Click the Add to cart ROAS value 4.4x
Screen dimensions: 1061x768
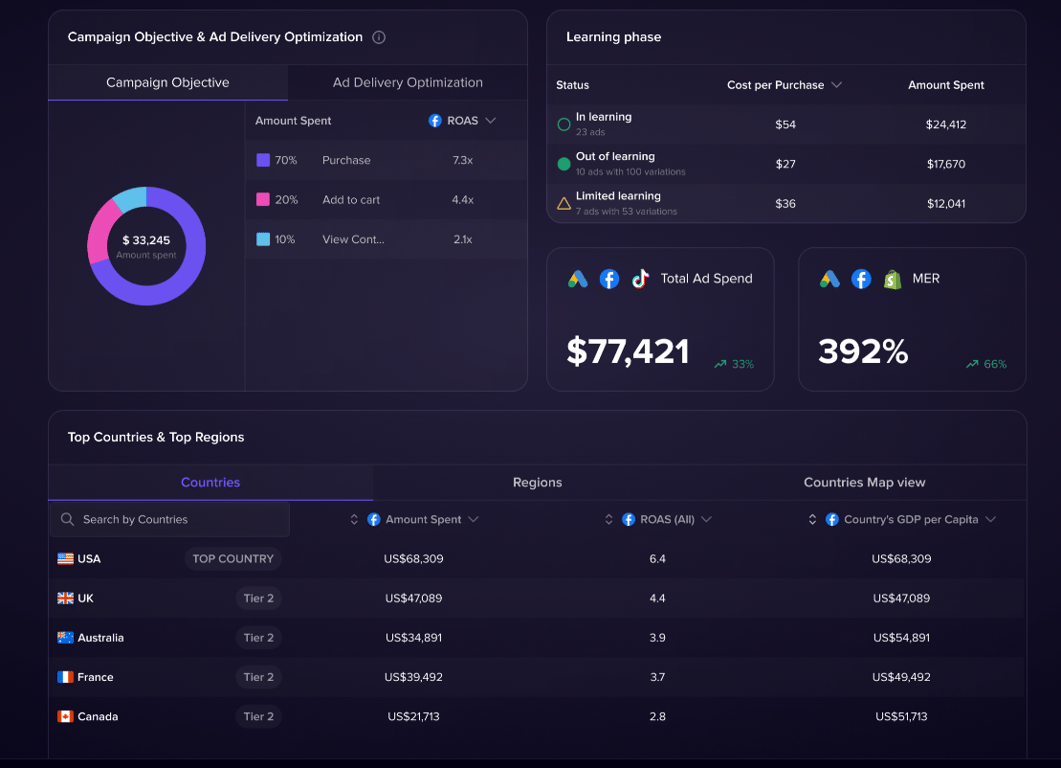tap(463, 200)
